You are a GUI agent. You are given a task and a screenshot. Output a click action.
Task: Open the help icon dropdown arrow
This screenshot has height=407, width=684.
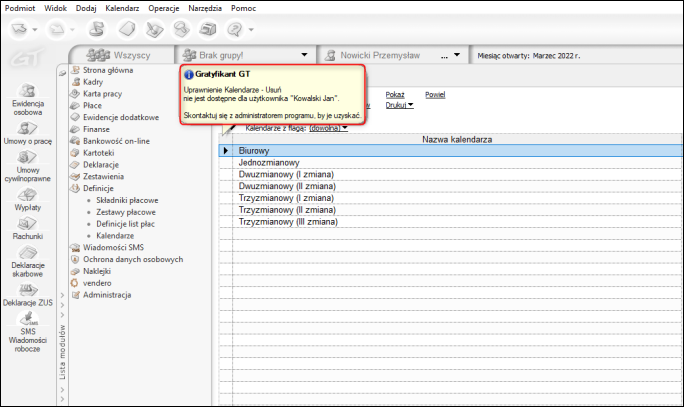[x=251, y=30]
